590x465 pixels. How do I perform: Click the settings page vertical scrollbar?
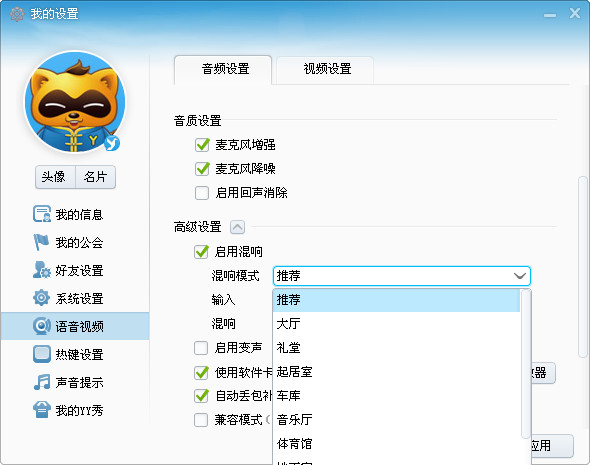582,266
